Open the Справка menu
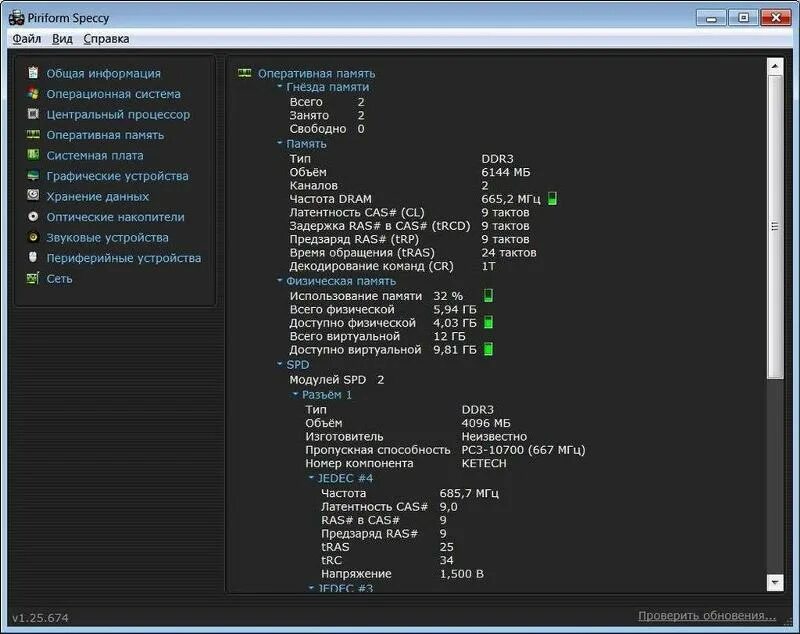This screenshot has height=634, width=800. pyautogui.click(x=106, y=39)
